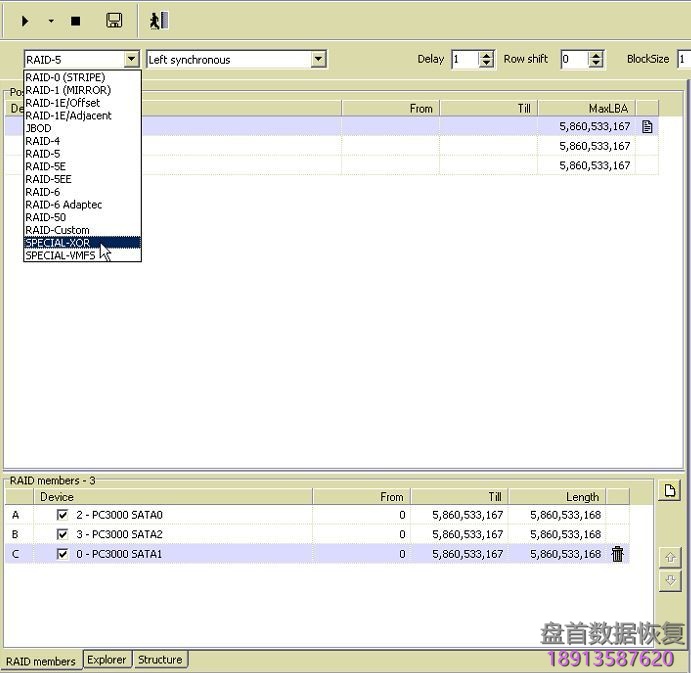The width and height of the screenshot is (691, 673).
Task: Pick RAID-5EE in the dropdown list
Action: click(x=82, y=179)
